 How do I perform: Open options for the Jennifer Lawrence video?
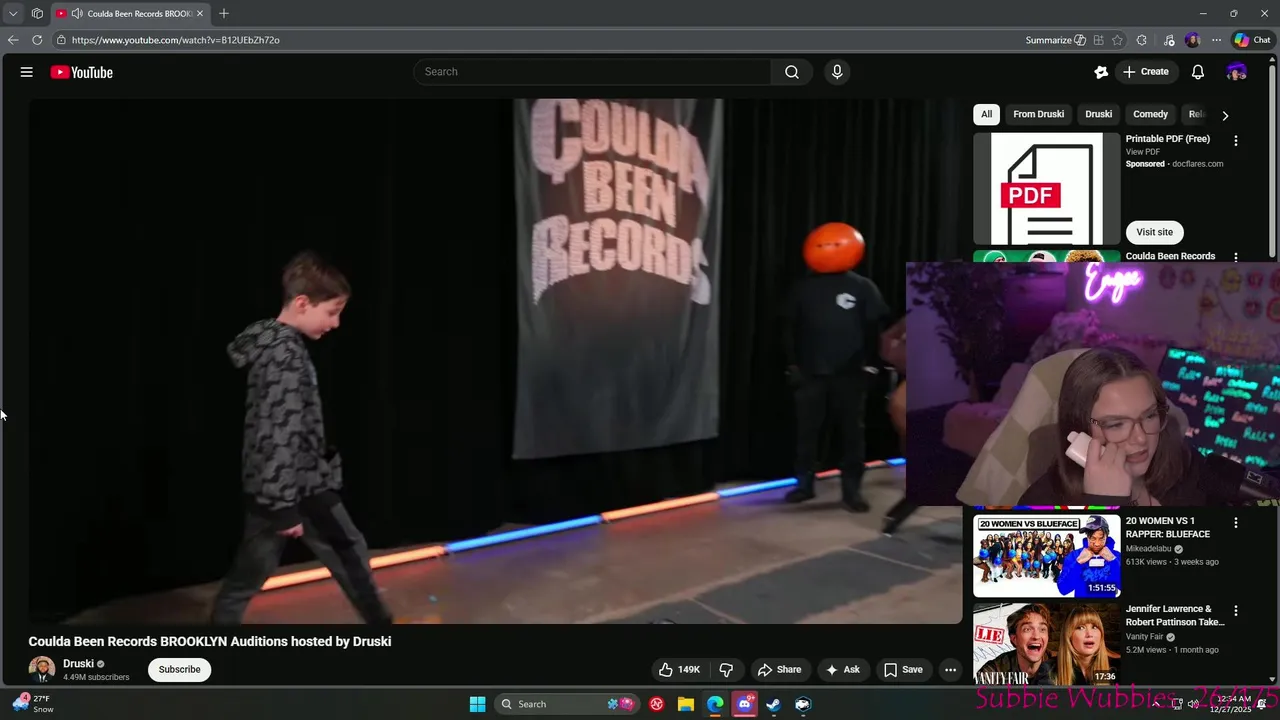(1236, 611)
